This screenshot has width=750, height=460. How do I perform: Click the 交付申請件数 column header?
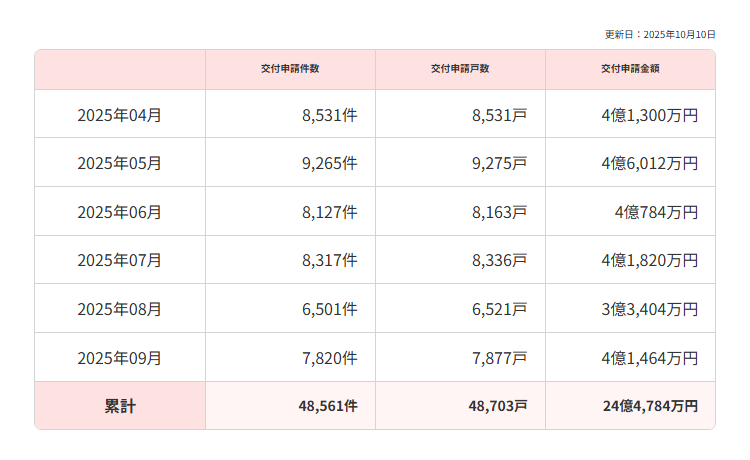(290, 69)
